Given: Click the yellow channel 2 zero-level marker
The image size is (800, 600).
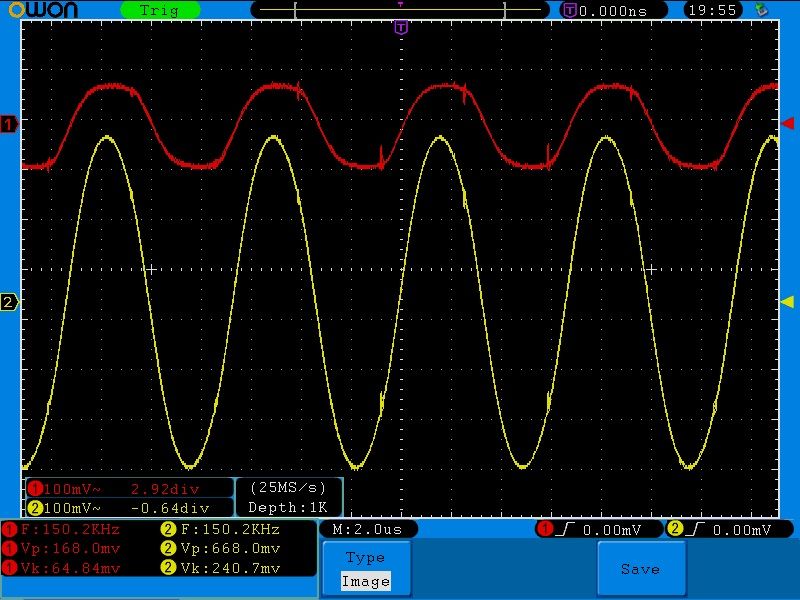Looking at the screenshot, I should (x=10, y=302).
